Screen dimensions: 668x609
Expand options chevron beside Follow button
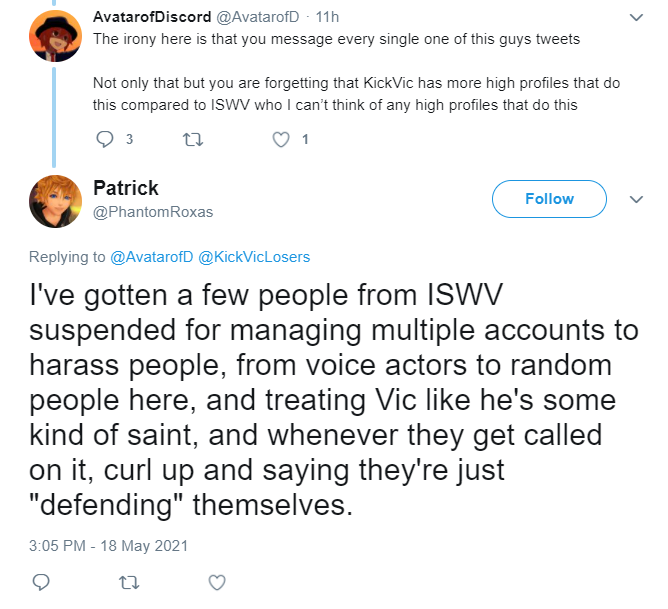tap(636, 199)
